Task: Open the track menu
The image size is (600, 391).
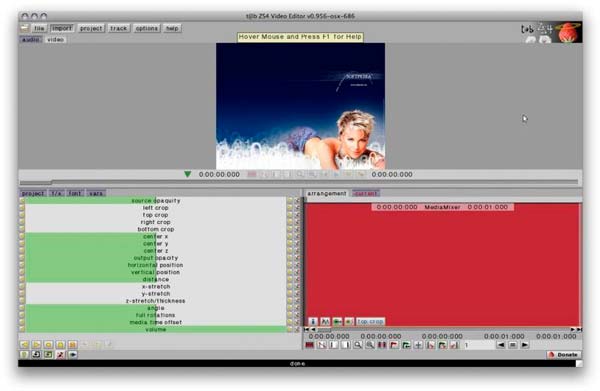Action: click(119, 28)
